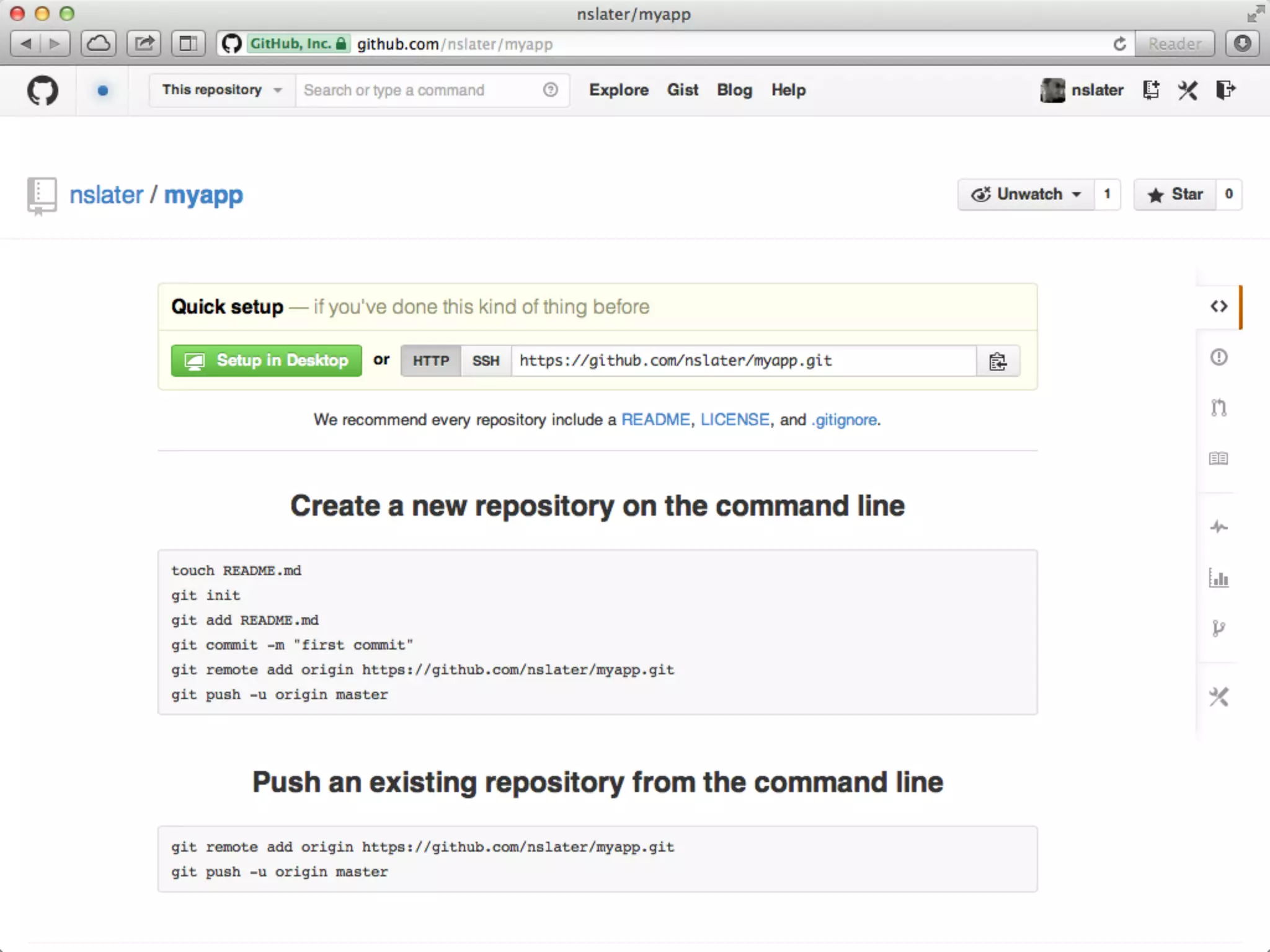Open the Pulse activity sidebar icon
The height and width of the screenshot is (952, 1270).
[x=1219, y=527]
